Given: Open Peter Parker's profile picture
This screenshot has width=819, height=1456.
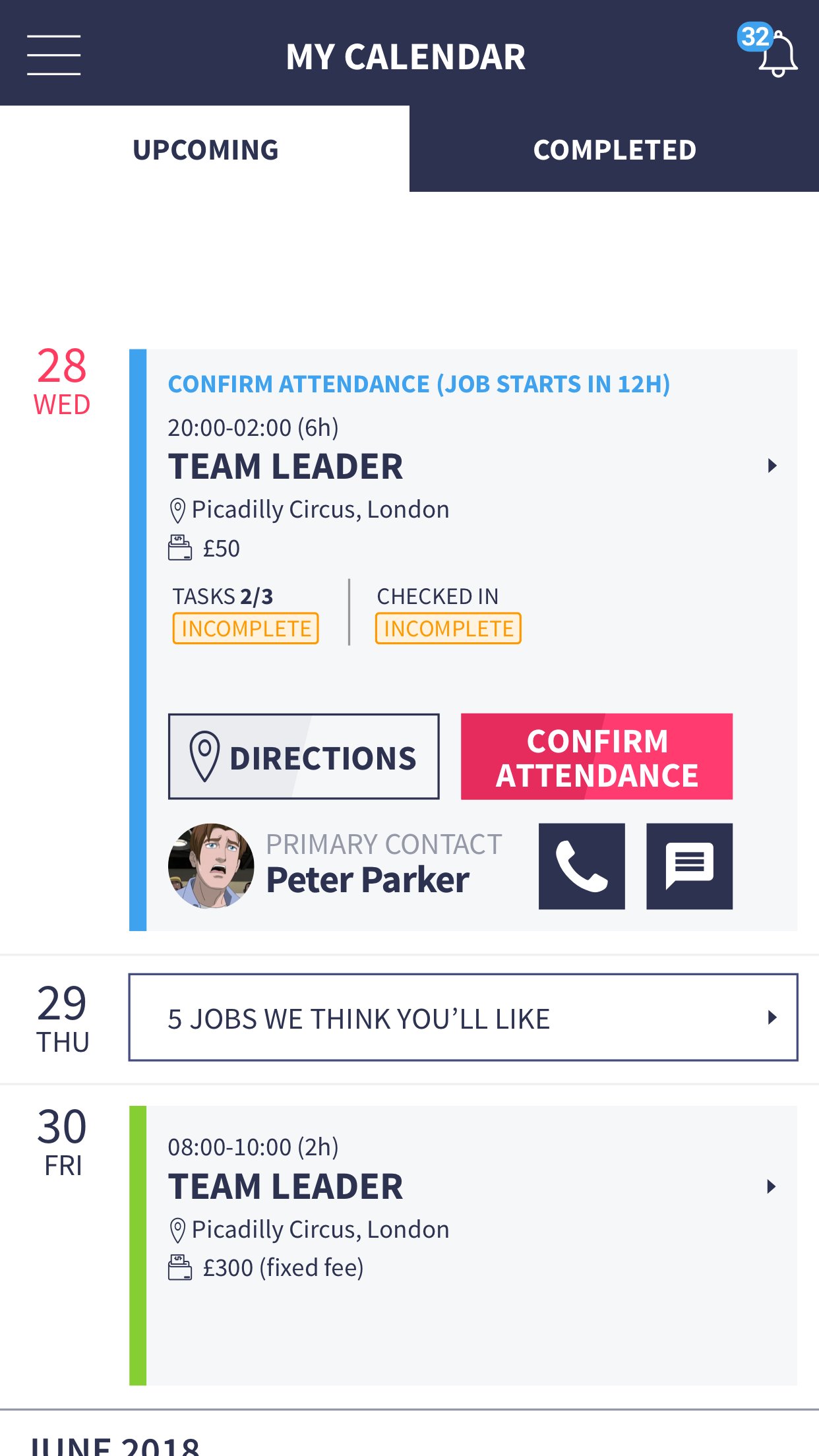Looking at the screenshot, I should point(211,866).
